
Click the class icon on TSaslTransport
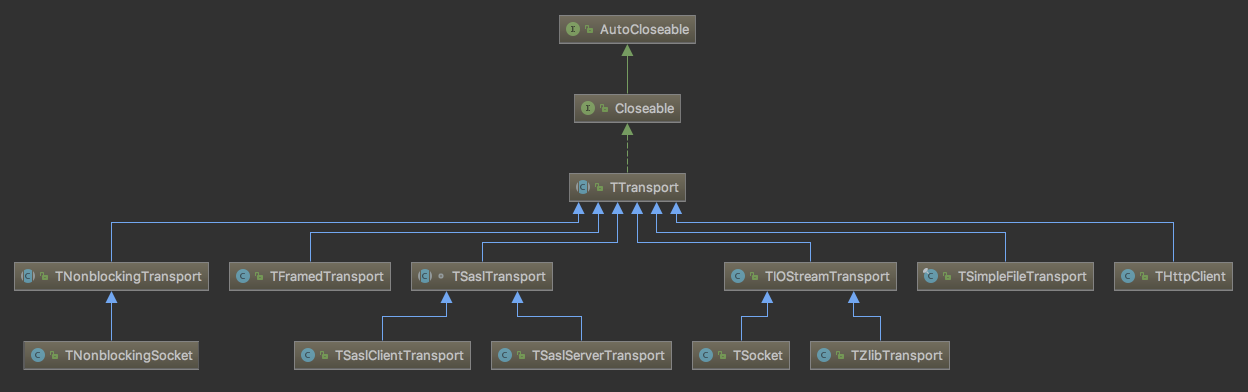(x=426, y=276)
